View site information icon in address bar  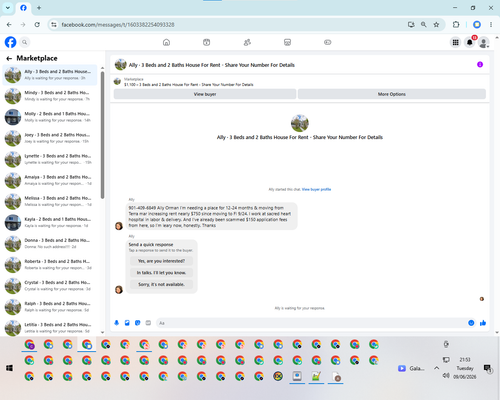click(54, 25)
